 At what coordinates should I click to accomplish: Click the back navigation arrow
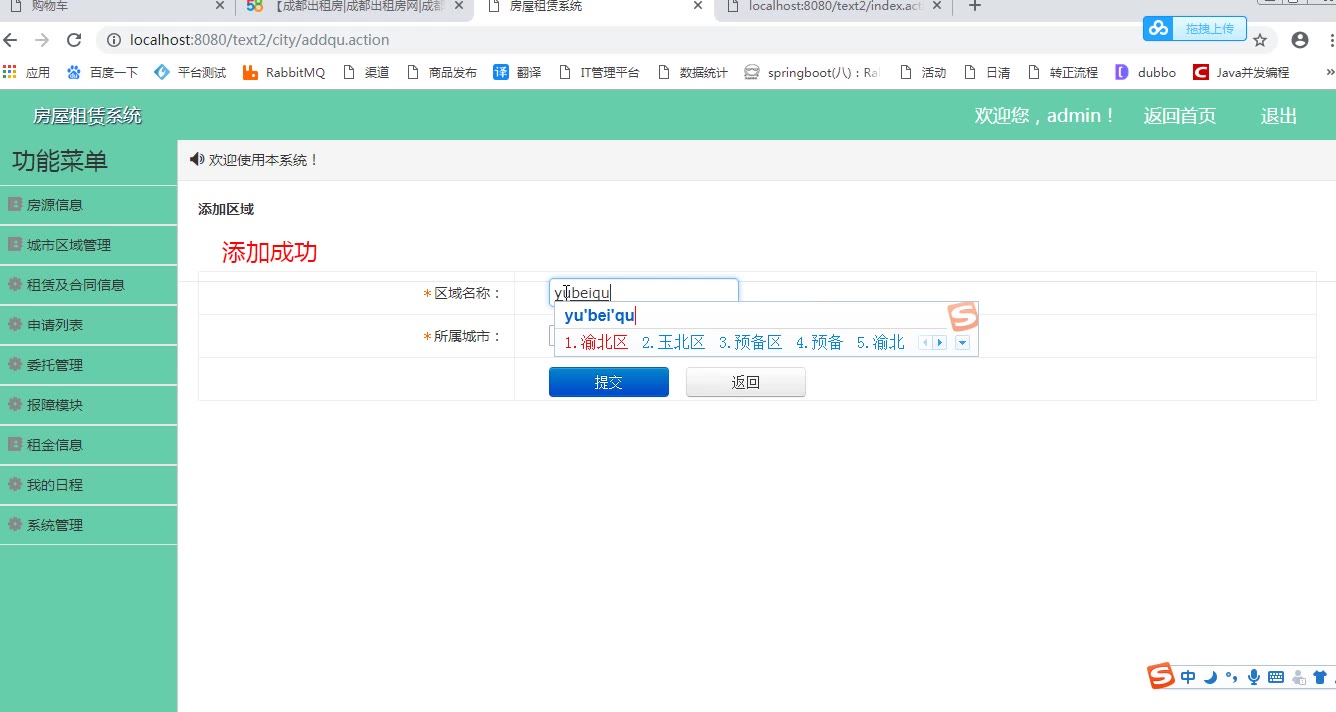click(x=11, y=40)
